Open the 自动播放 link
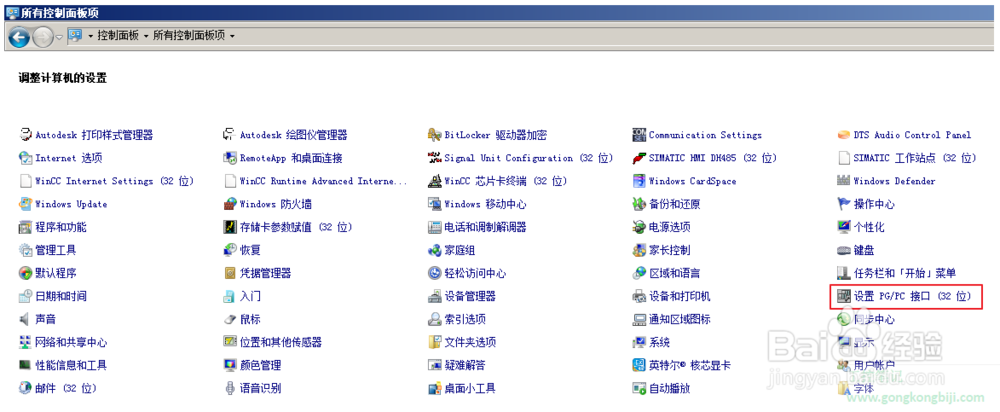The height and width of the screenshot is (412, 1000). [670, 388]
